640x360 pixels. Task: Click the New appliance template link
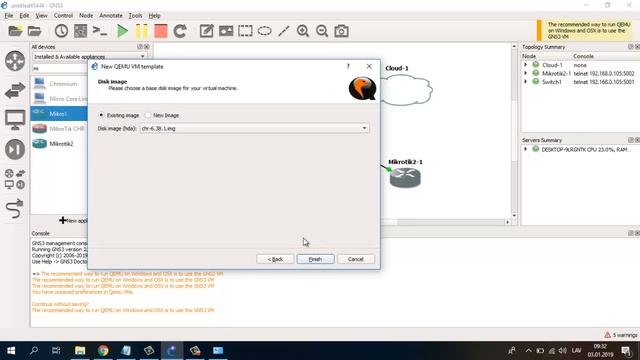point(74,220)
